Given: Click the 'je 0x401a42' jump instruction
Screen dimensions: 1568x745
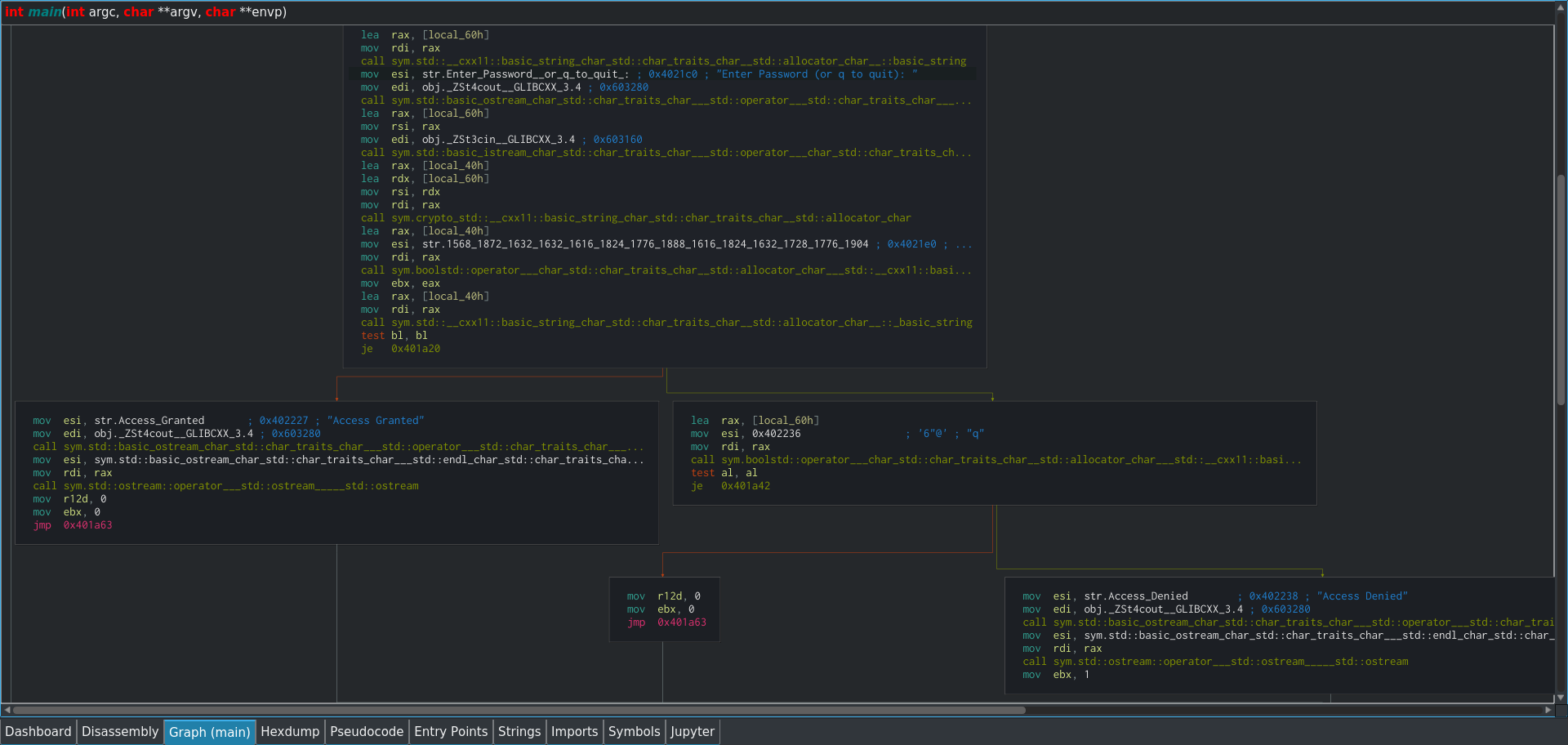Looking at the screenshot, I should [x=730, y=486].
